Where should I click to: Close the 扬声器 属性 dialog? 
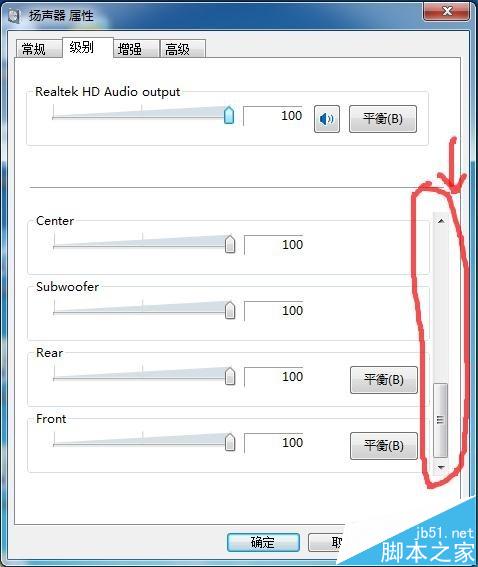pos(447,11)
